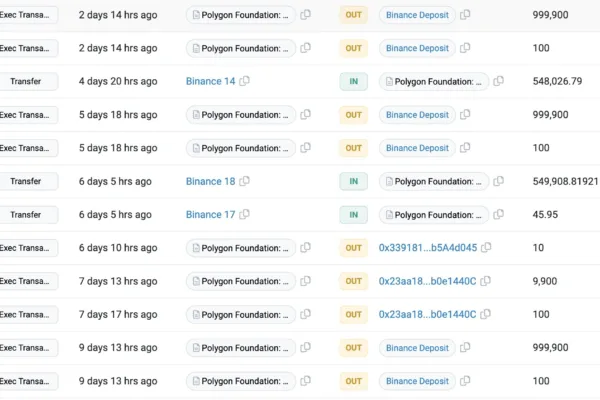Open the Binance 18 address link

pos(210,181)
